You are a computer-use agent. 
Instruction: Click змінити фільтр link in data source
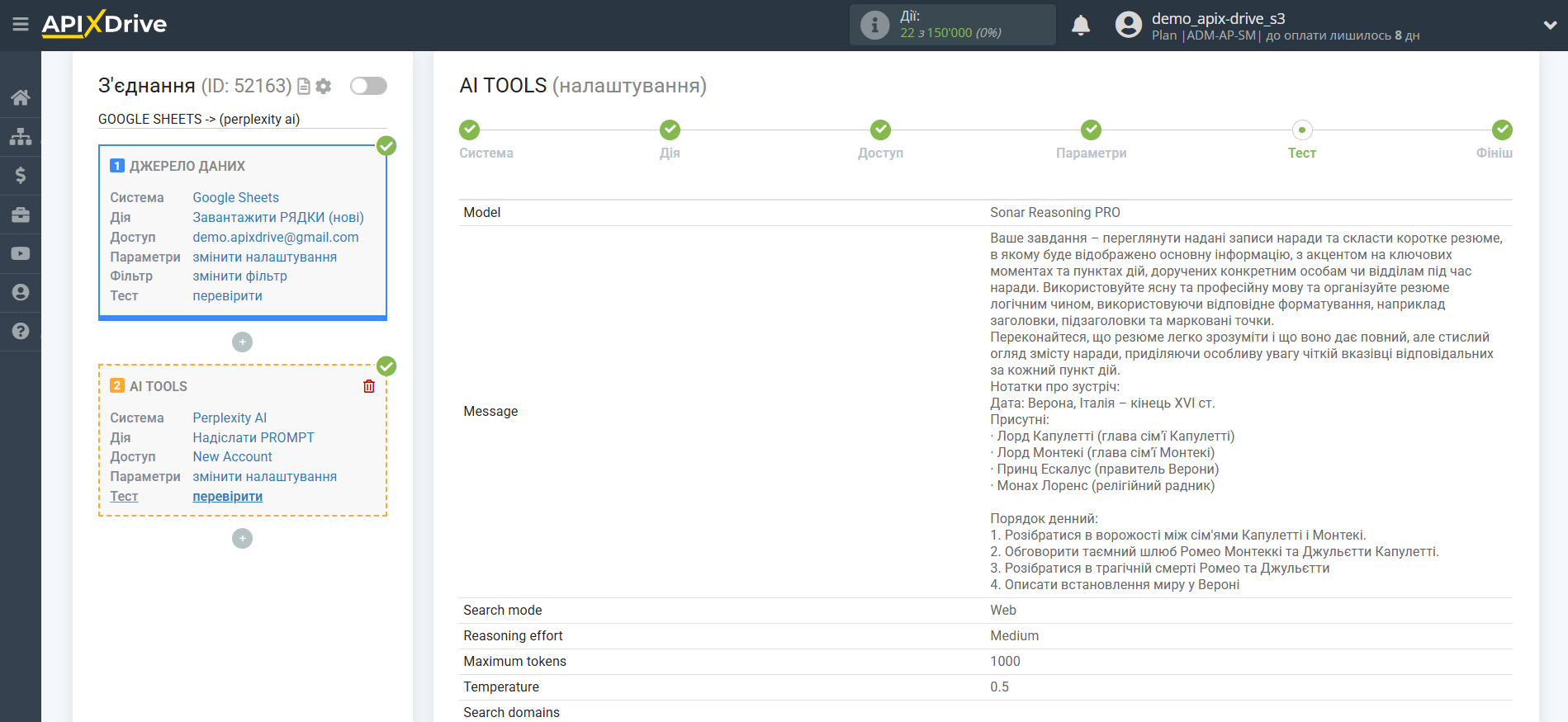point(239,276)
